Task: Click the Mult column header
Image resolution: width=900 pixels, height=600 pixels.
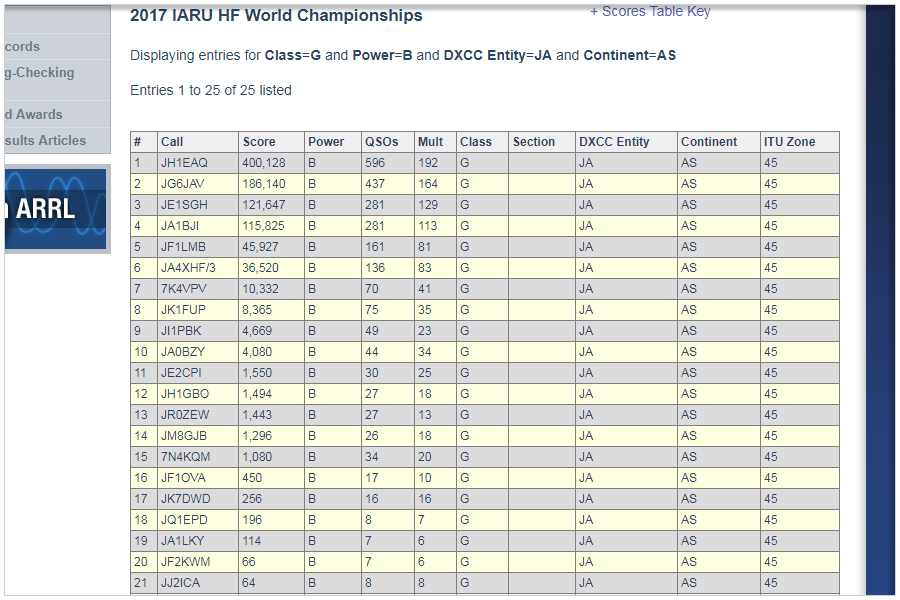Action: coord(430,142)
